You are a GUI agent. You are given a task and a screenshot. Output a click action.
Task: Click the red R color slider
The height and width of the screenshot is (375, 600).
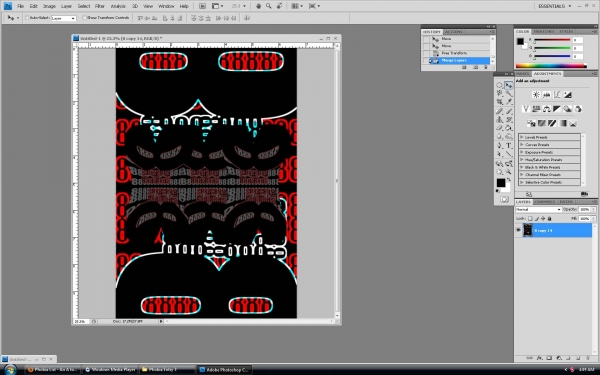click(553, 40)
